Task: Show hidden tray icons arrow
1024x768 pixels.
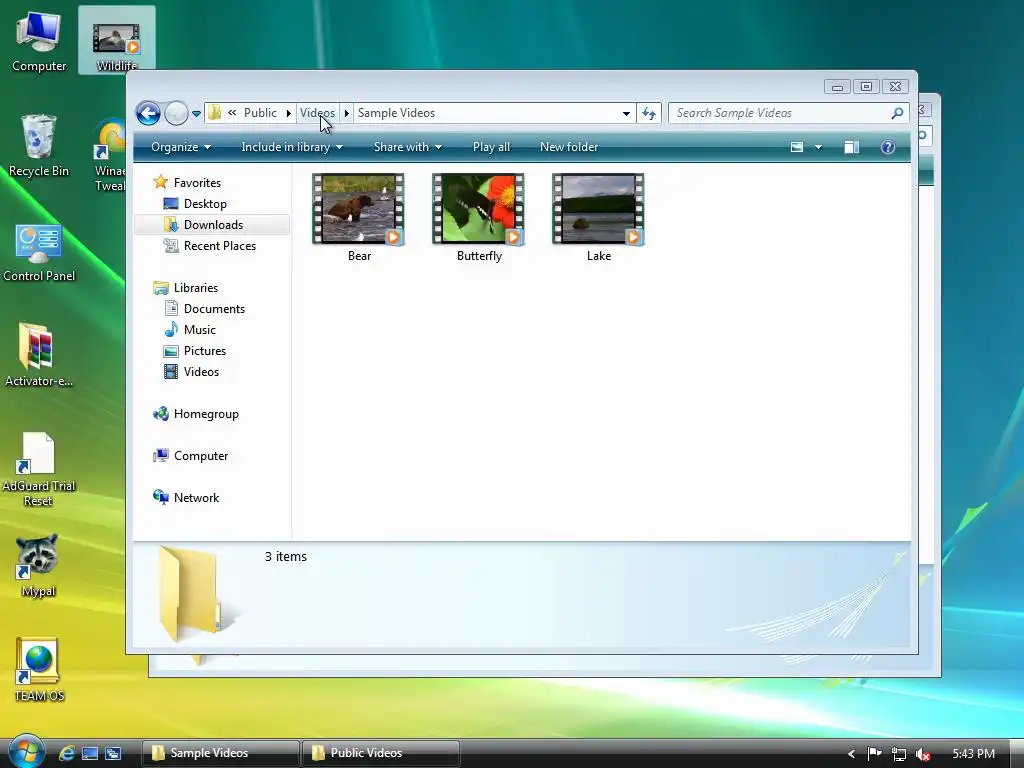Action: point(851,754)
